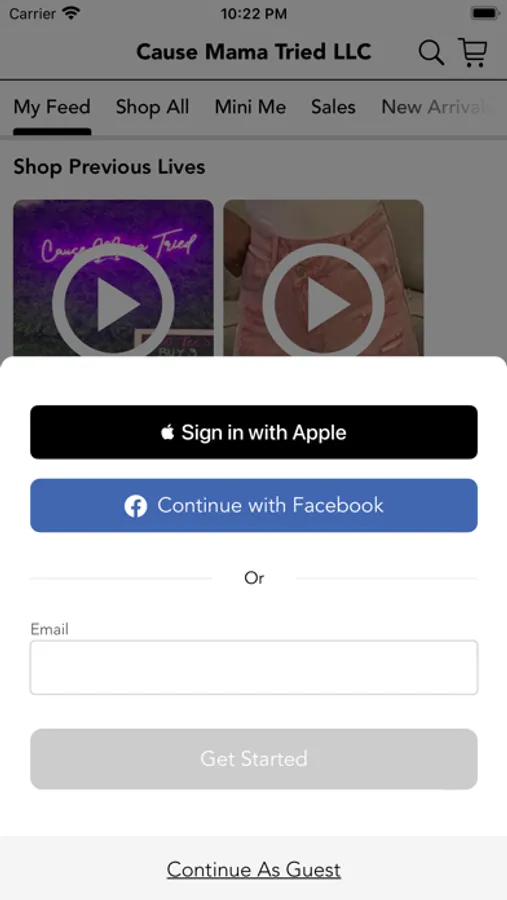507x900 pixels.
Task: Focus the Email input field
Action: click(254, 668)
